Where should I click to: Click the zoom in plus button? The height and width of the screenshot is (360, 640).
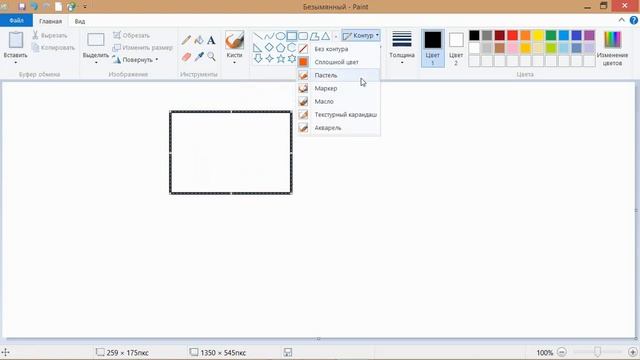pyautogui.click(x=633, y=352)
